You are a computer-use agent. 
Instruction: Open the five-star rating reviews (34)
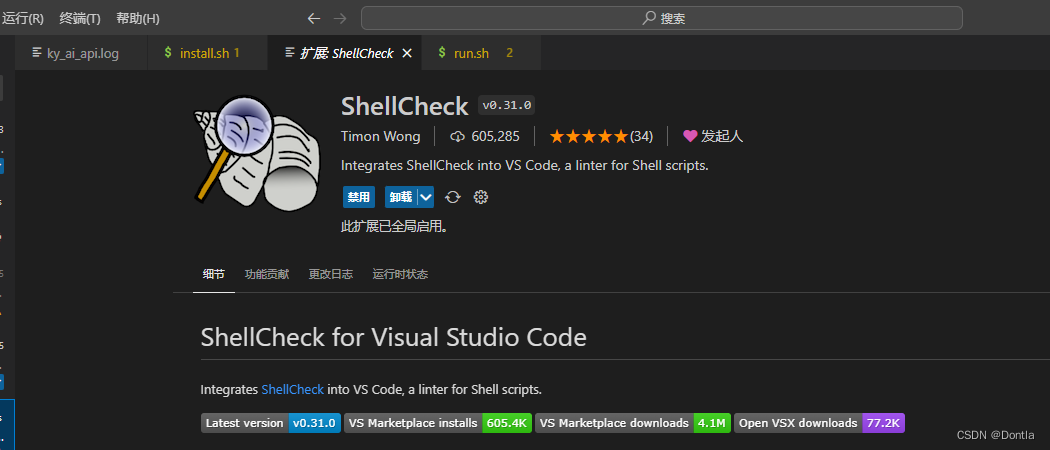coord(601,137)
